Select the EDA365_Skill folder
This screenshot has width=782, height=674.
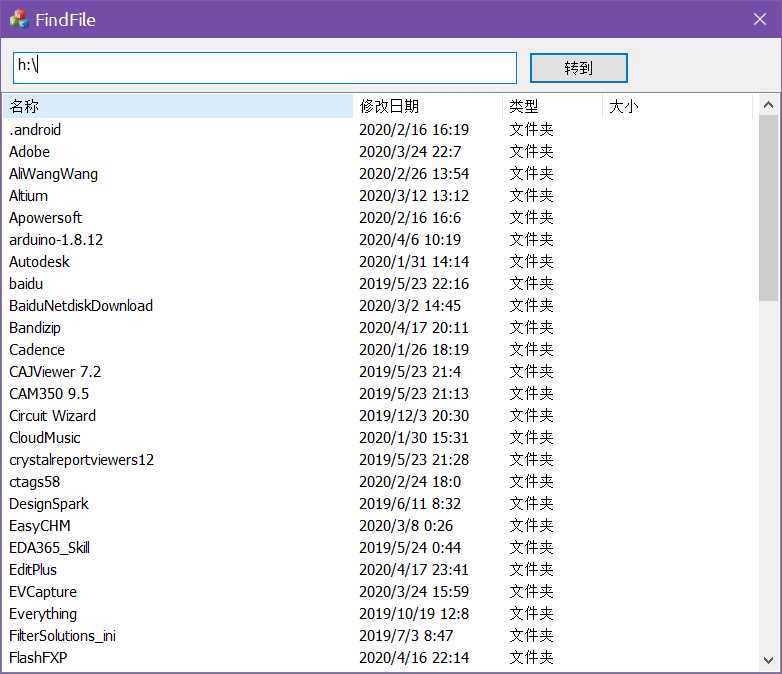click(x=49, y=547)
